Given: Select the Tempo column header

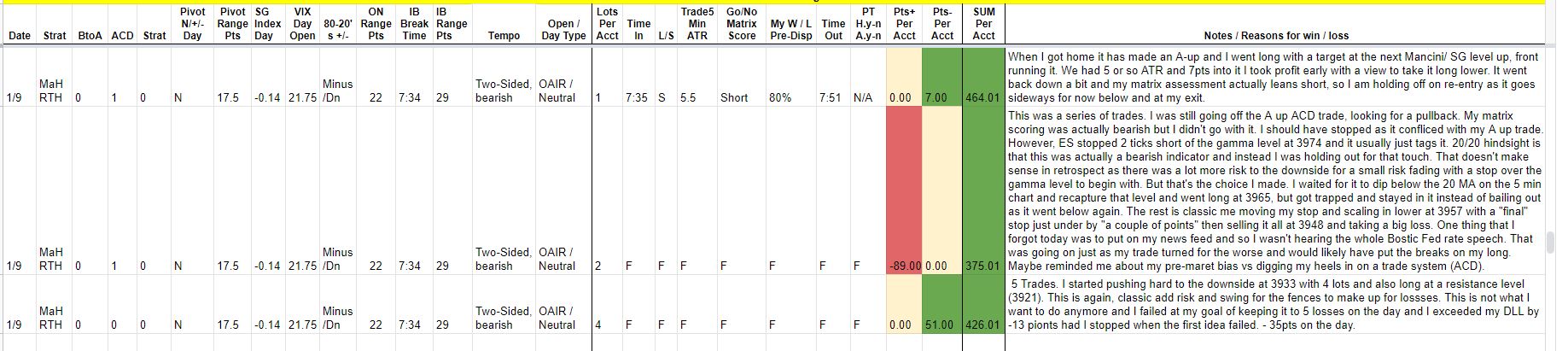Looking at the screenshot, I should point(503,36).
